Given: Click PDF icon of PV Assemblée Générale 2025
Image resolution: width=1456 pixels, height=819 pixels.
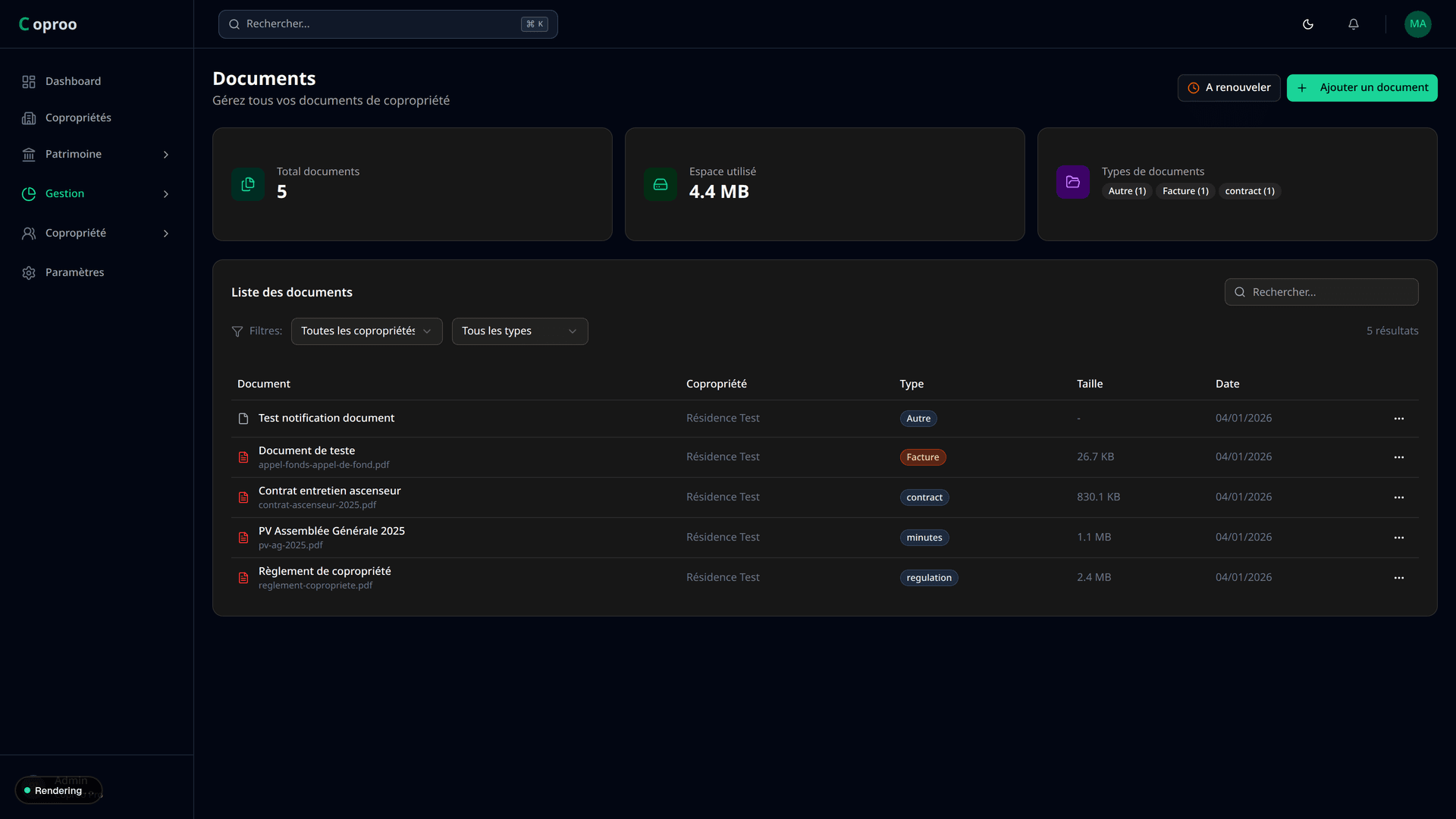Looking at the screenshot, I should coord(243,538).
